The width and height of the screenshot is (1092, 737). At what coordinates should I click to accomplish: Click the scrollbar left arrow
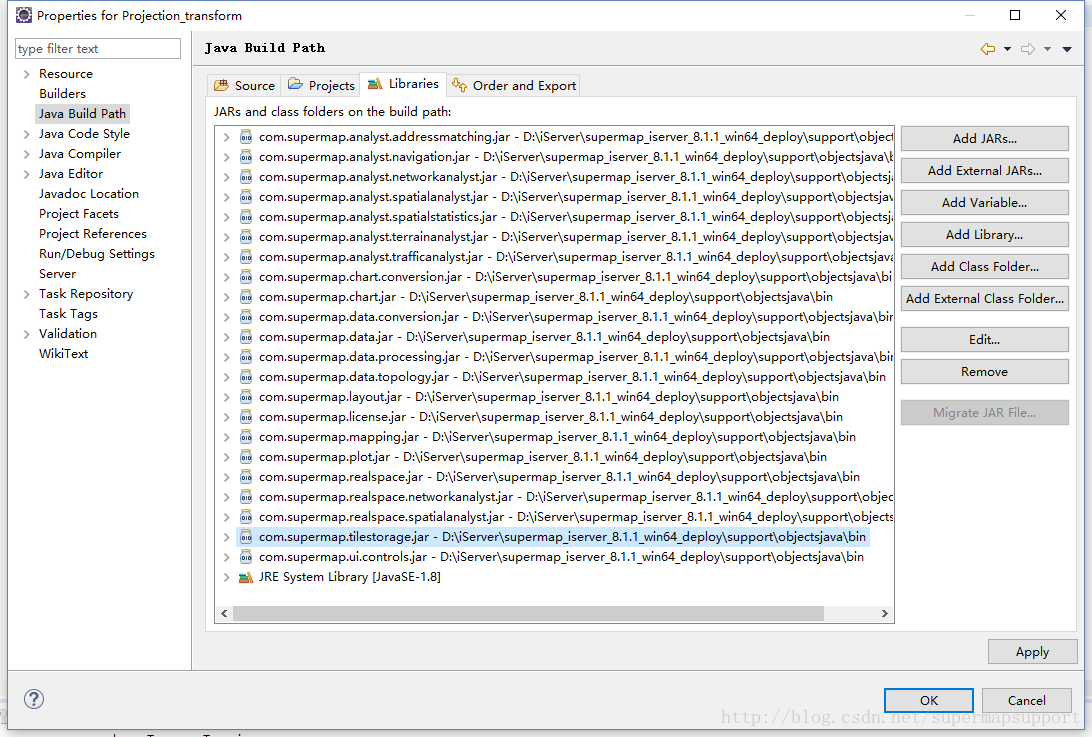click(224, 614)
